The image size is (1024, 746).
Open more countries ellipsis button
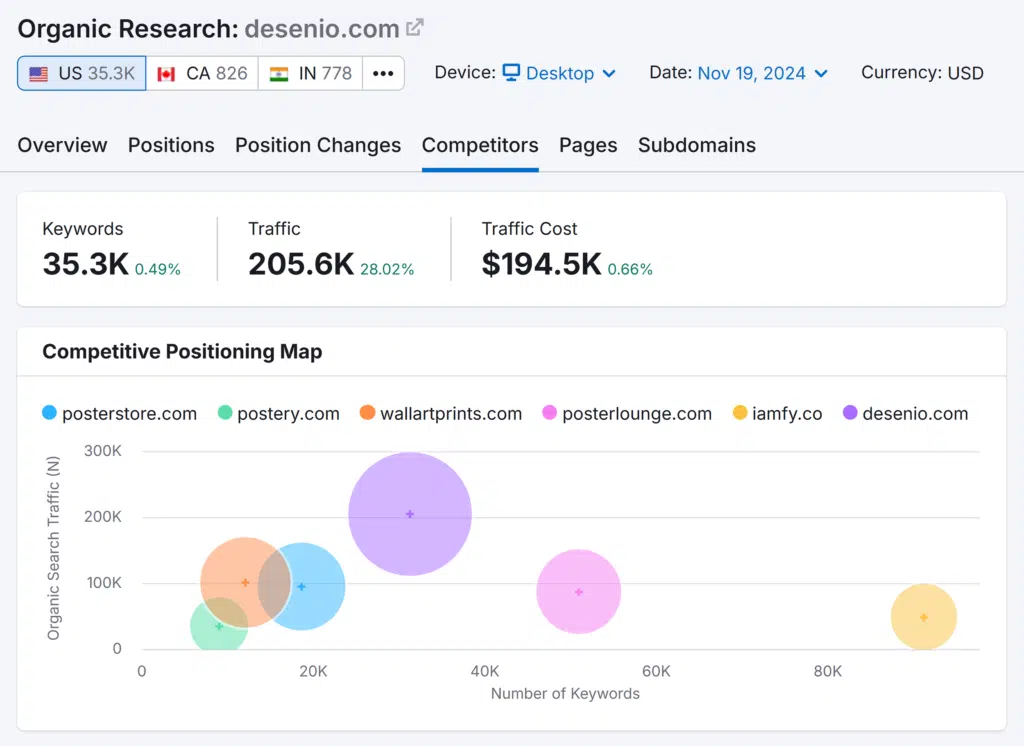[x=383, y=74]
